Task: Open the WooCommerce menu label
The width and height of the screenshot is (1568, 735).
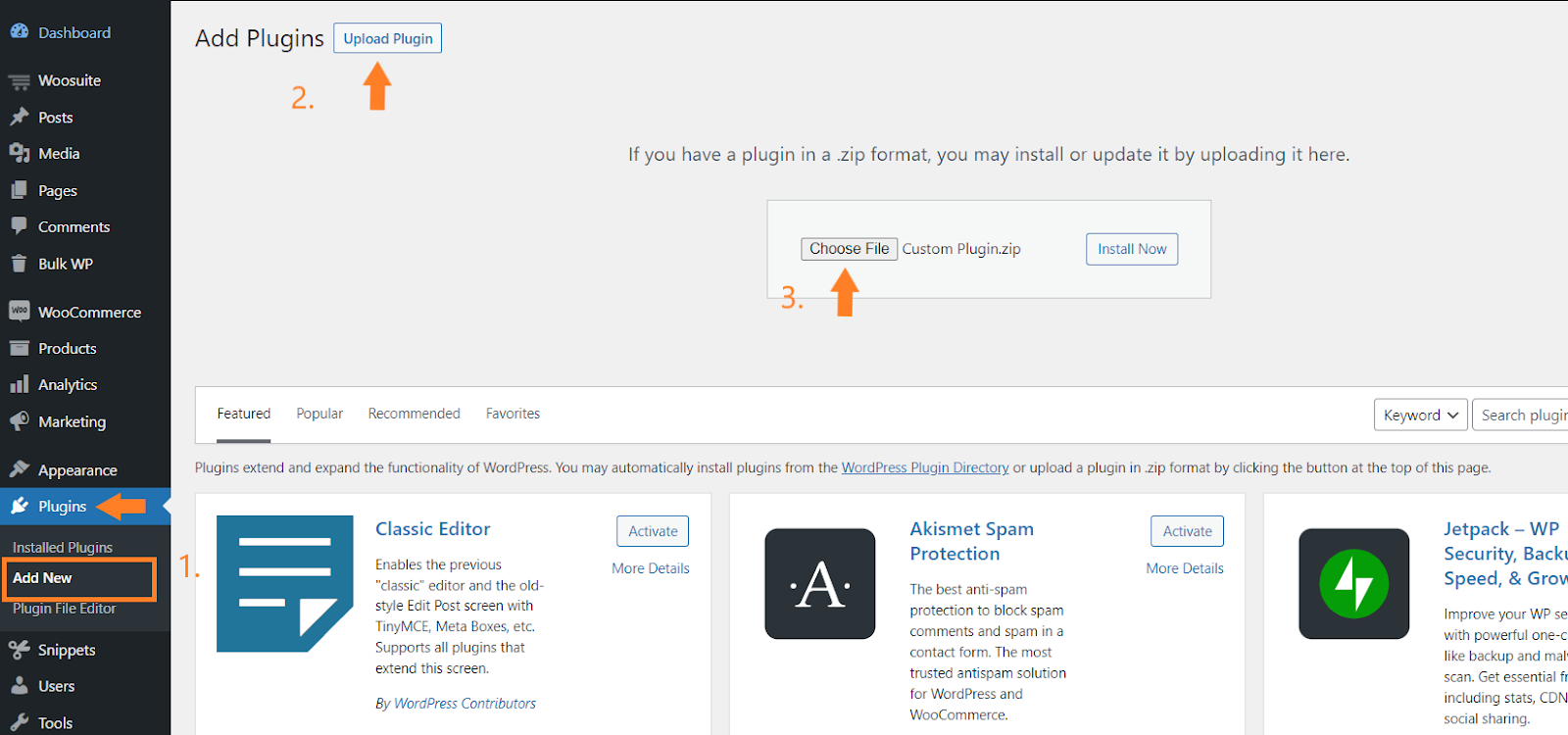Action: [x=90, y=312]
